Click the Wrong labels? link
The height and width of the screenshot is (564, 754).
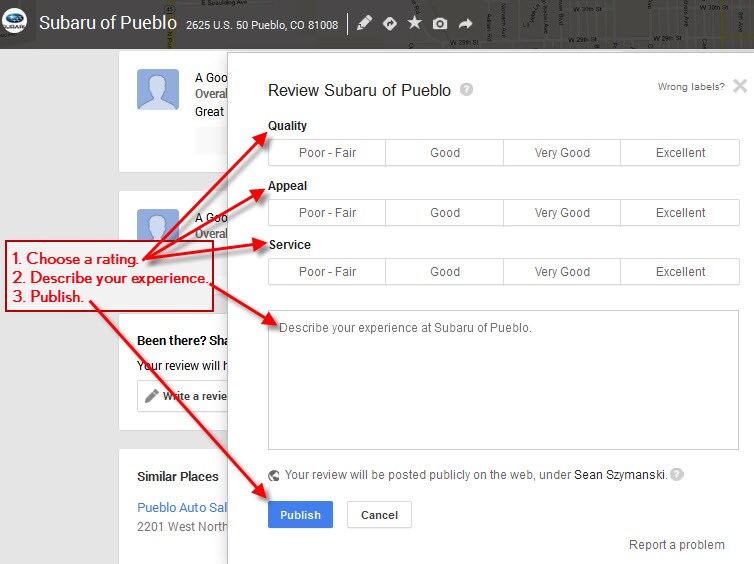point(691,87)
